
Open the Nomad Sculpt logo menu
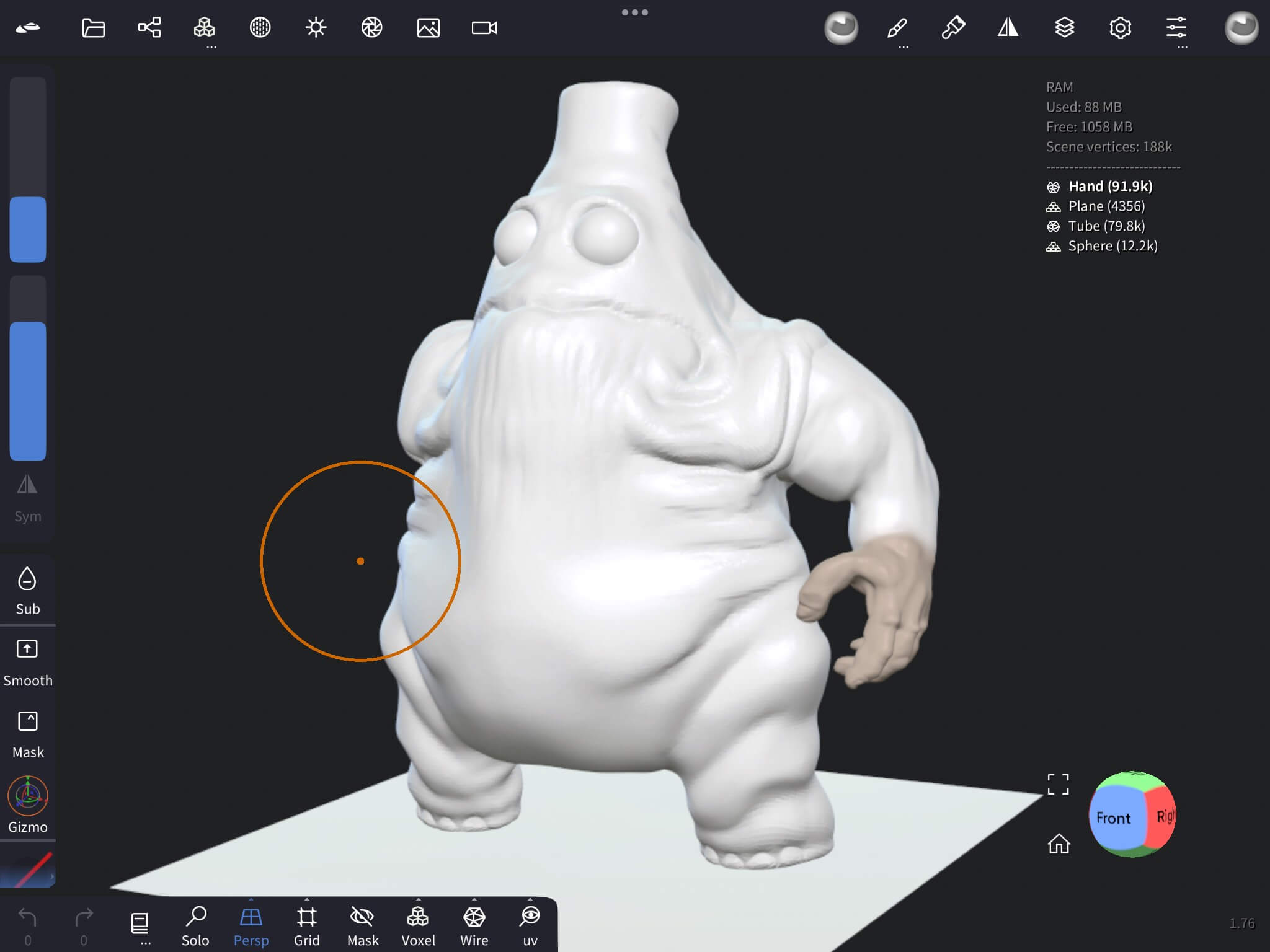(28, 28)
